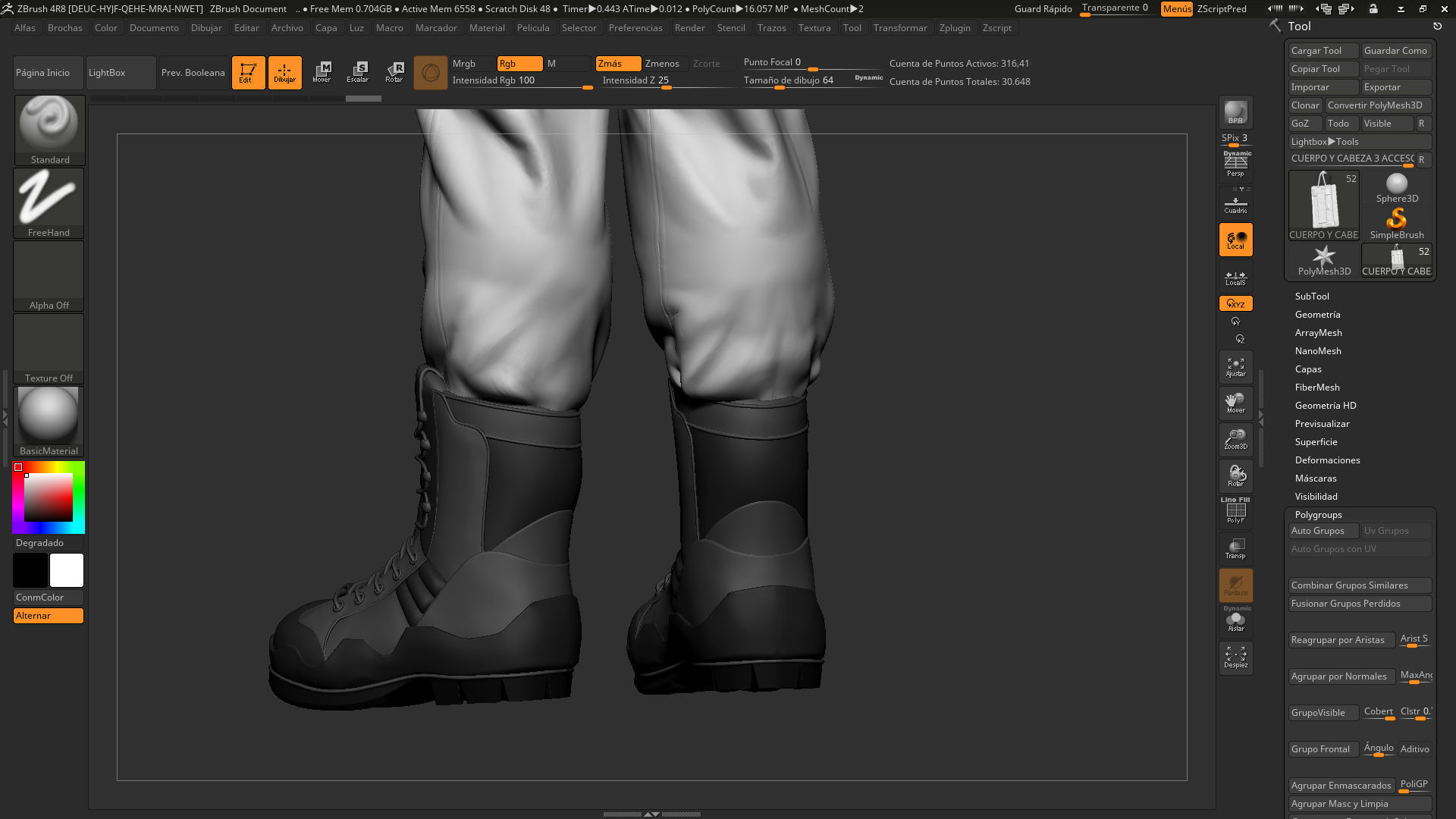Expand the NanoMesh section
This screenshot has width=1456, height=819.
[1318, 351]
